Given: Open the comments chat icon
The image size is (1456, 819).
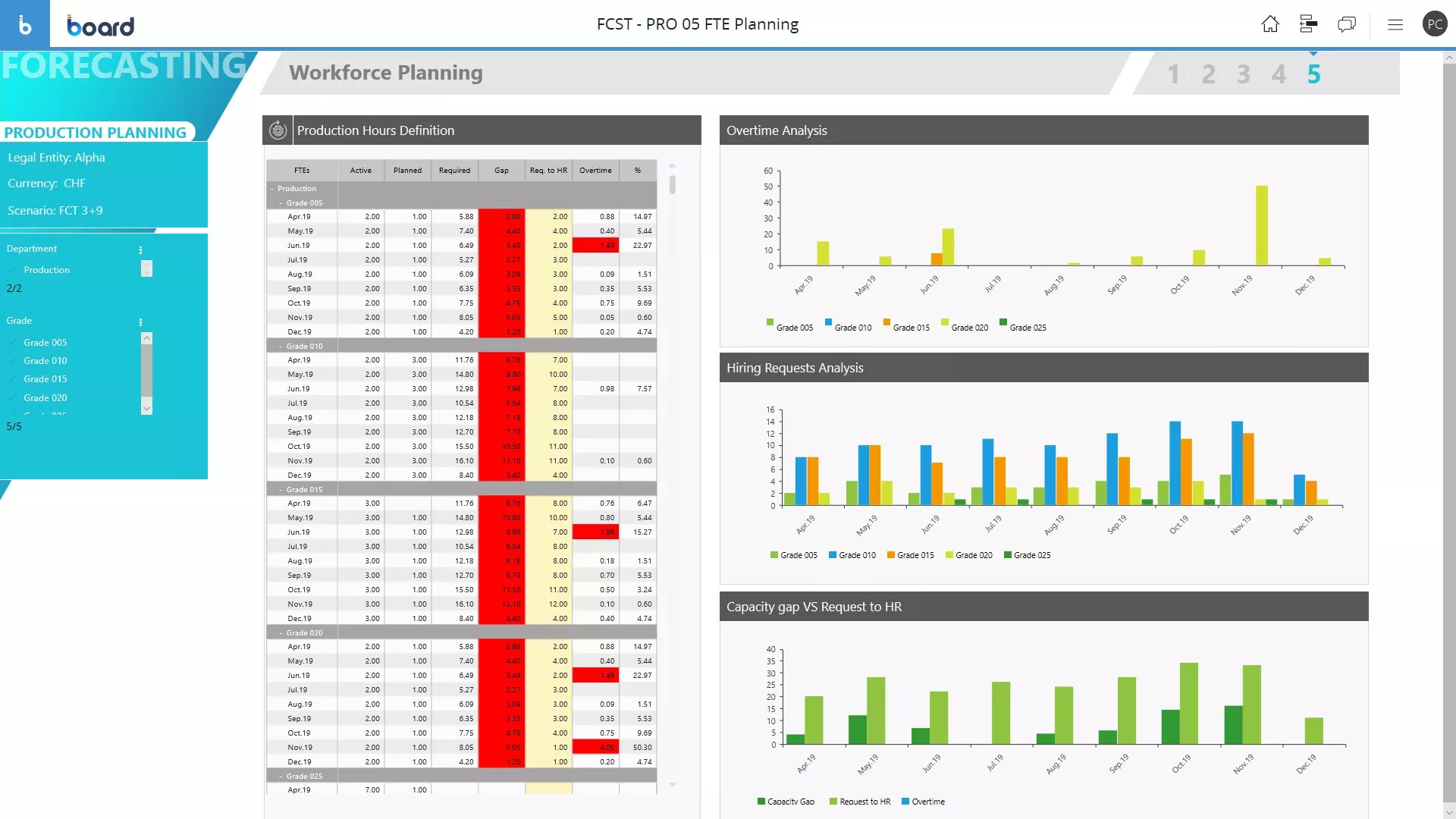Looking at the screenshot, I should click(x=1347, y=24).
